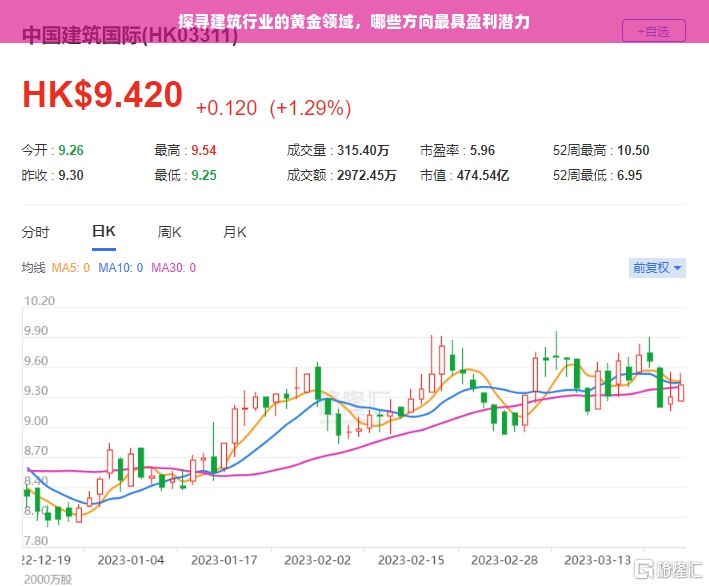Click the 2023-03-13 date axis label
This screenshot has width=709, height=586.
coord(598,560)
